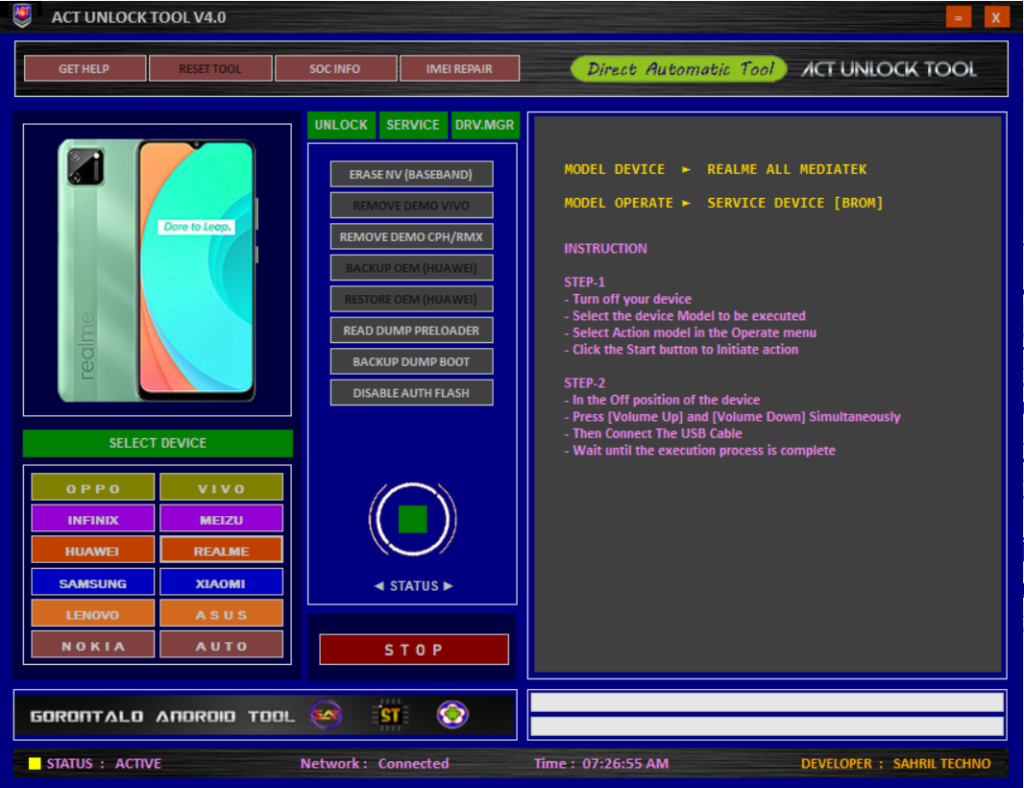Click 'Then Connect The USB Cable' line
Viewport: 1024px width, 788px height.
coord(653,433)
